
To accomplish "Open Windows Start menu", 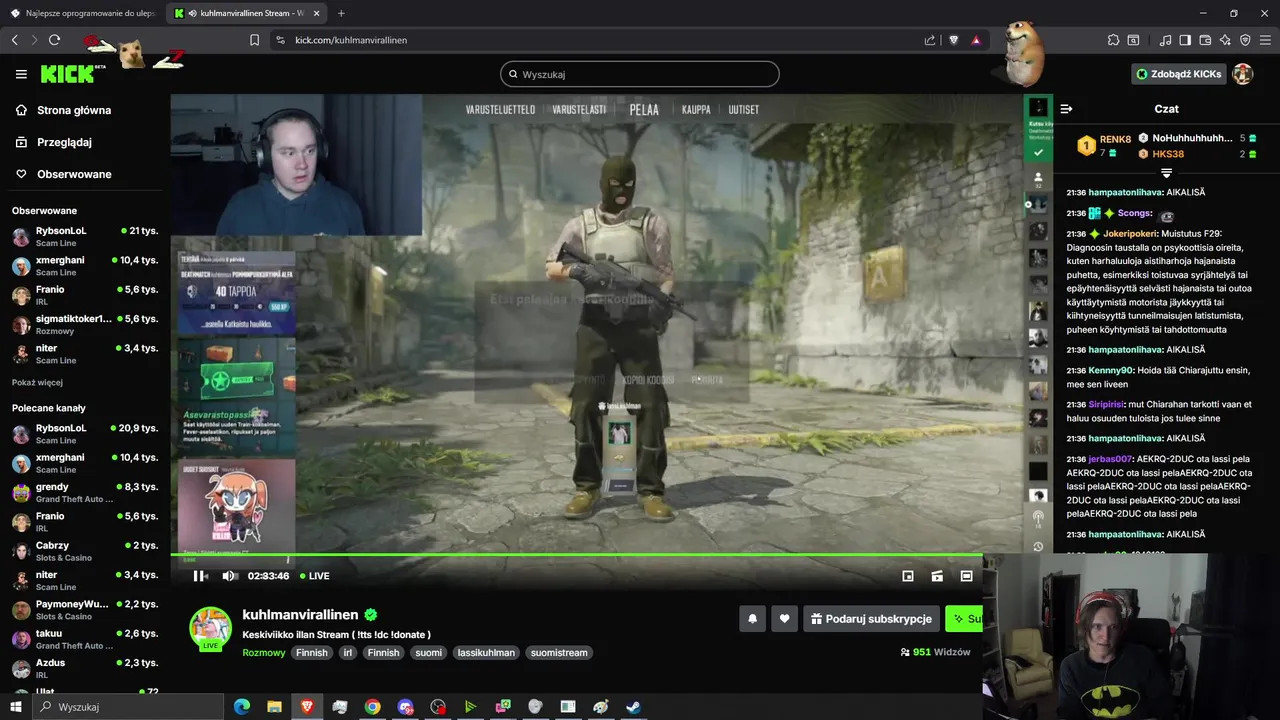I will click(x=15, y=707).
